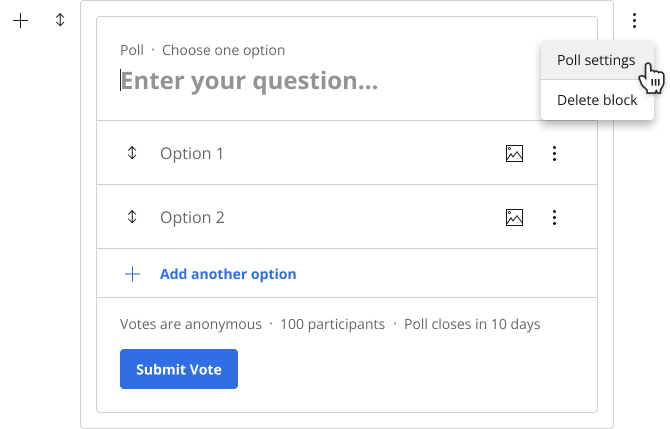Click the Option 2 text field
Image resolution: width=670 pixels, height=429 pixels.
pyautogui.click(x=325, y=217)
